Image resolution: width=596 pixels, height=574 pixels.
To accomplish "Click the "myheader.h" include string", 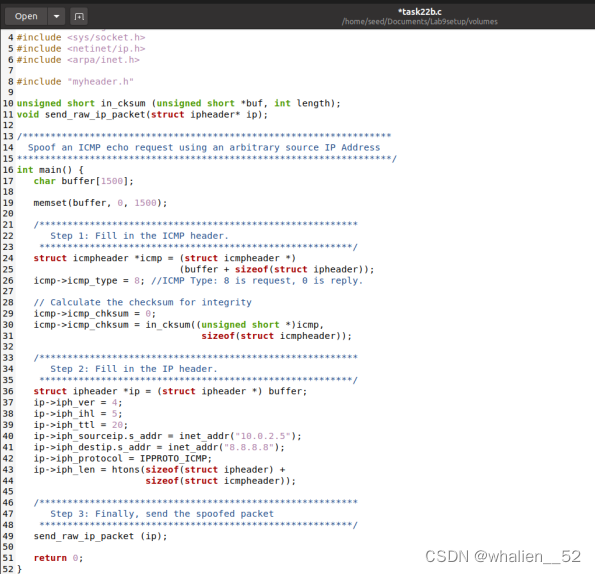I will [100, 82].
